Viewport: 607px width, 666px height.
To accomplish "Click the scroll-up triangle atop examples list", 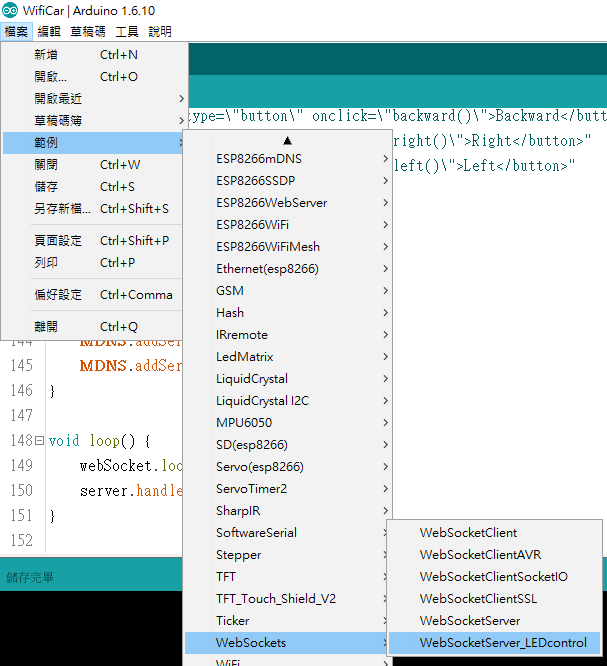I will (288, 140).
